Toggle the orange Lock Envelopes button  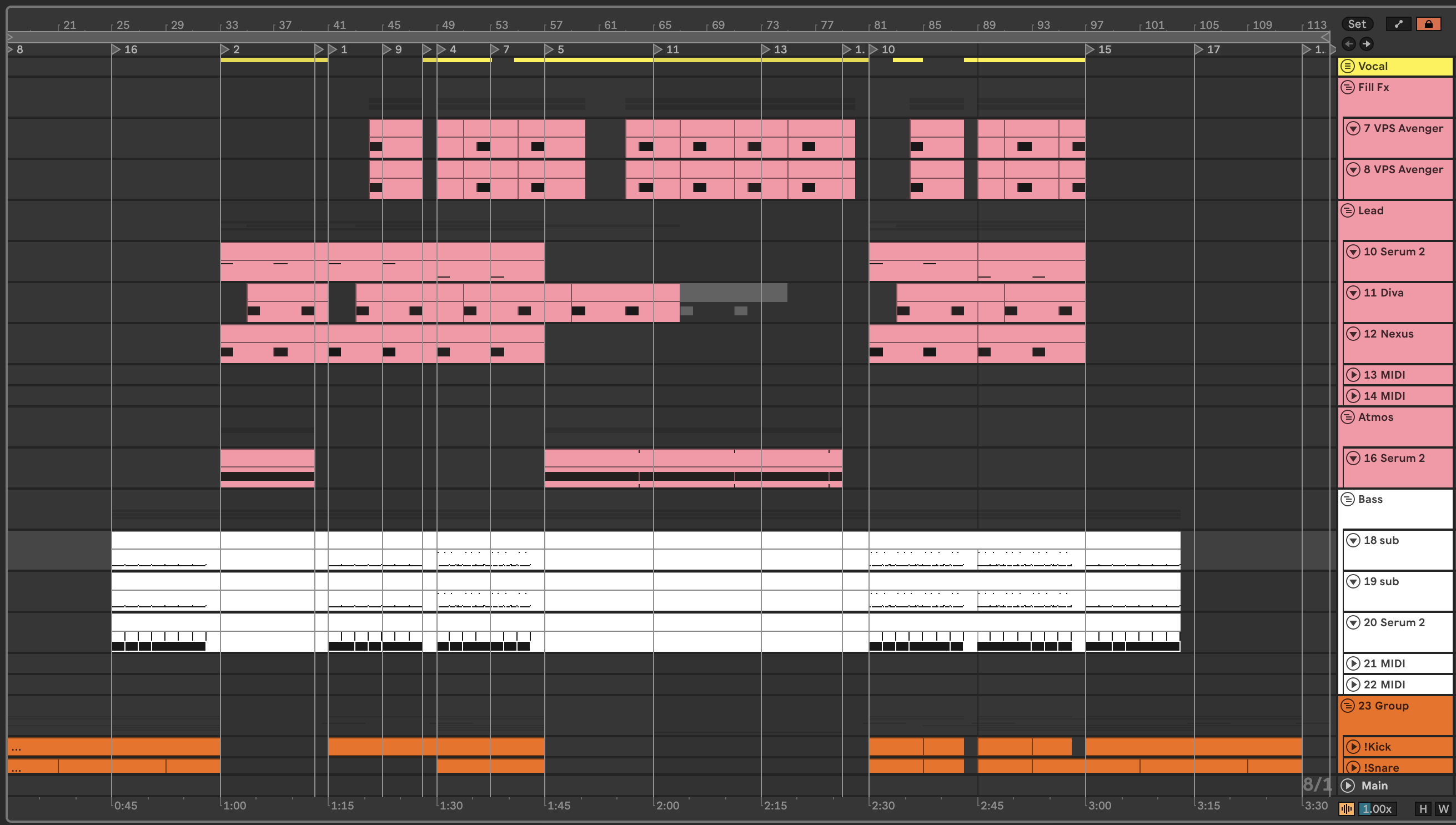pyautogui.click(x=1428, y=24)
